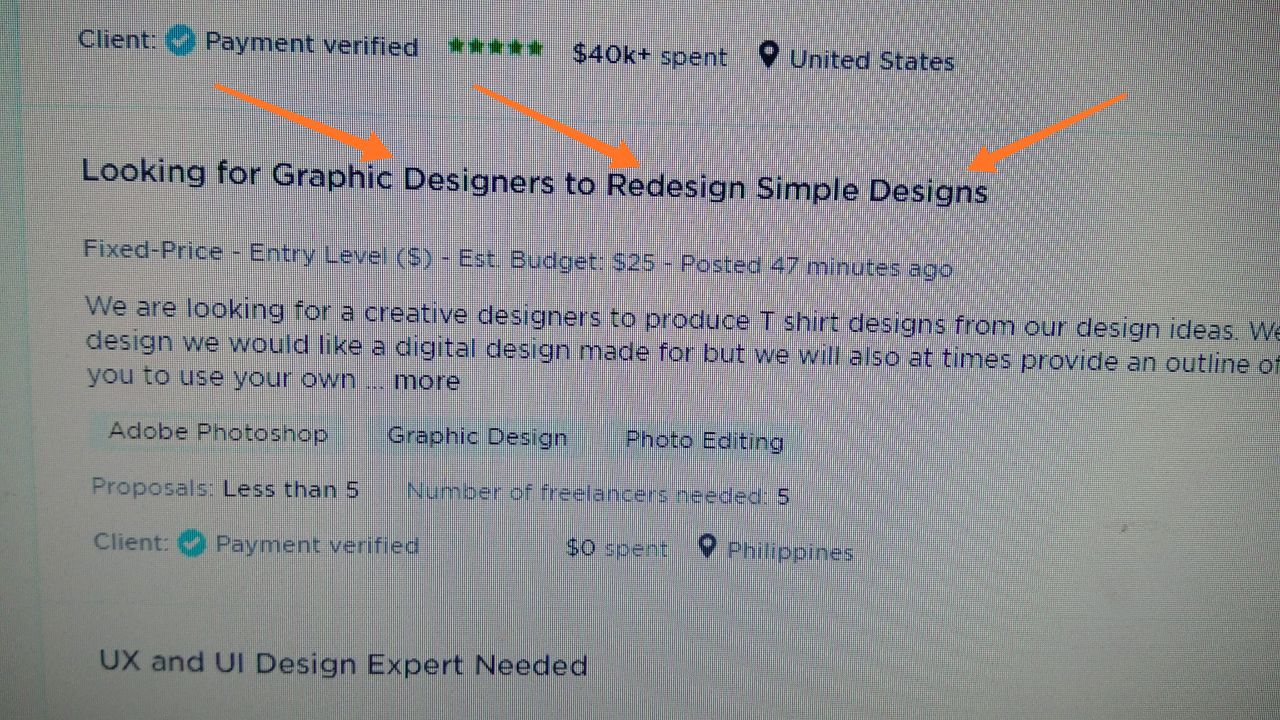Select the Adobe Photoshop skill tag

218,433
